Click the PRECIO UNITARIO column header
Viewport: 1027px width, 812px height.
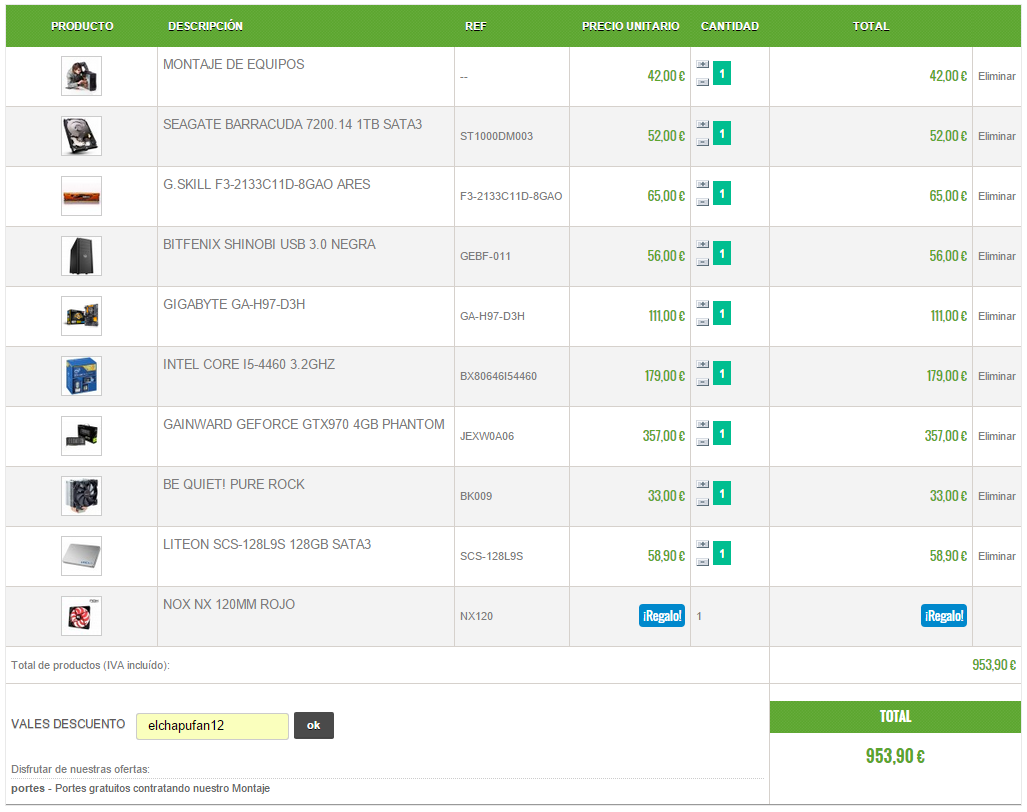pyautogui.click(x=630, y=26)
